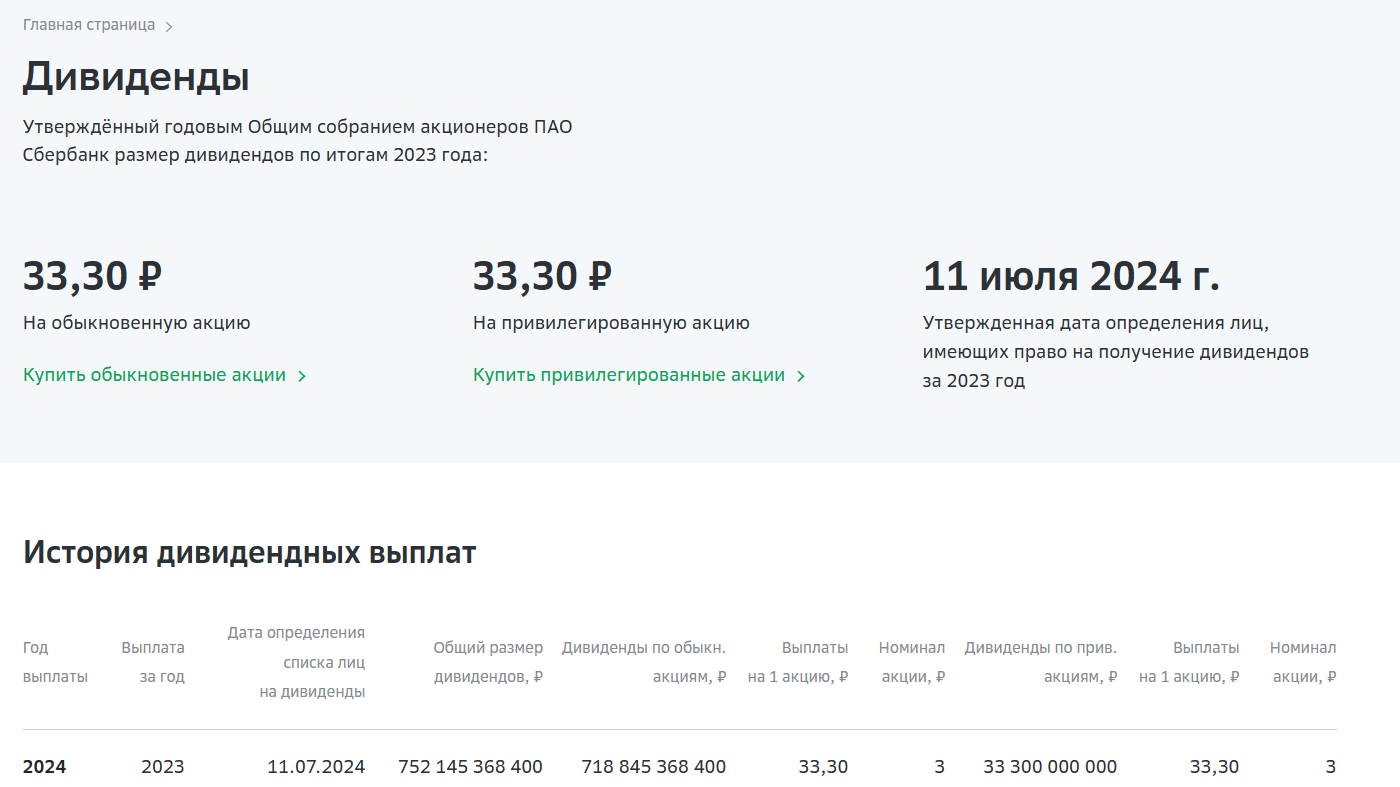
Task: Click the Общий размер дивидендов column header
Action: click(488, 662)
